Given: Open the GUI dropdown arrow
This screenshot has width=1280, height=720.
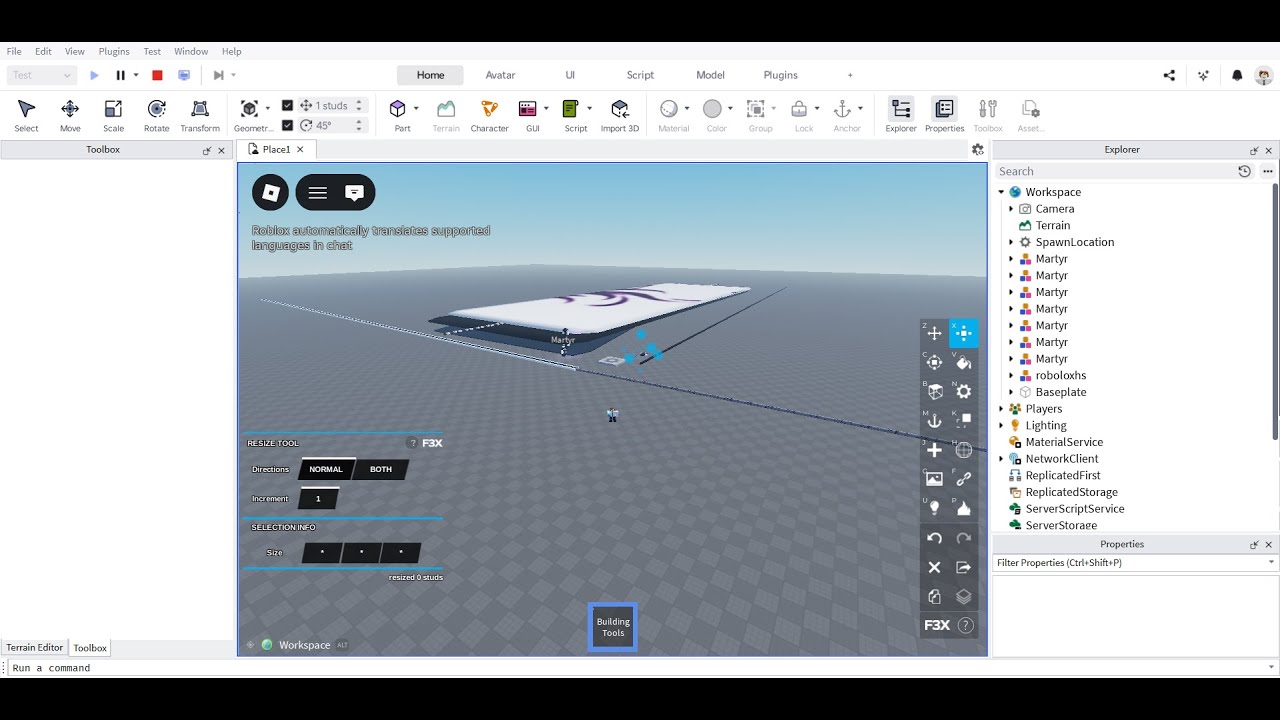Looking at the screenshot, I should (546, 108).
